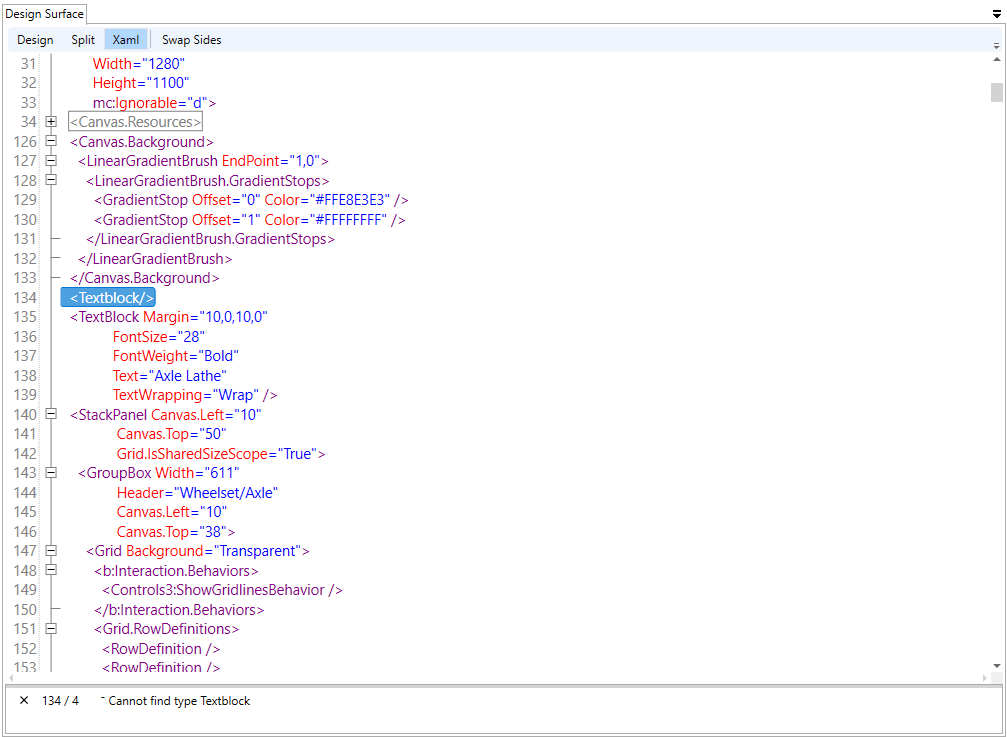Switch to the Split view
The width and height of the screenshot is (1007, 737).
pos(83,40)
